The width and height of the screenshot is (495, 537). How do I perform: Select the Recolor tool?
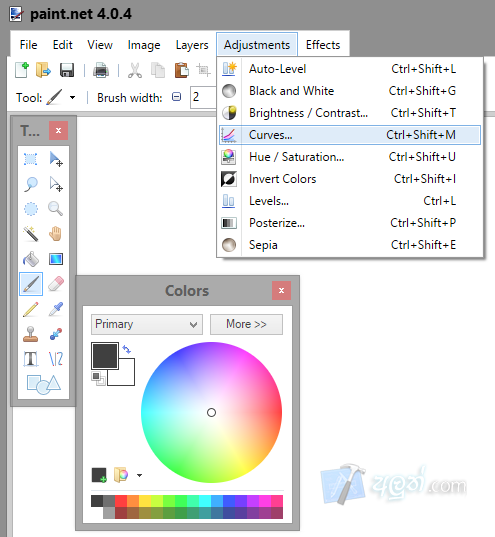(x=55, y=334)
